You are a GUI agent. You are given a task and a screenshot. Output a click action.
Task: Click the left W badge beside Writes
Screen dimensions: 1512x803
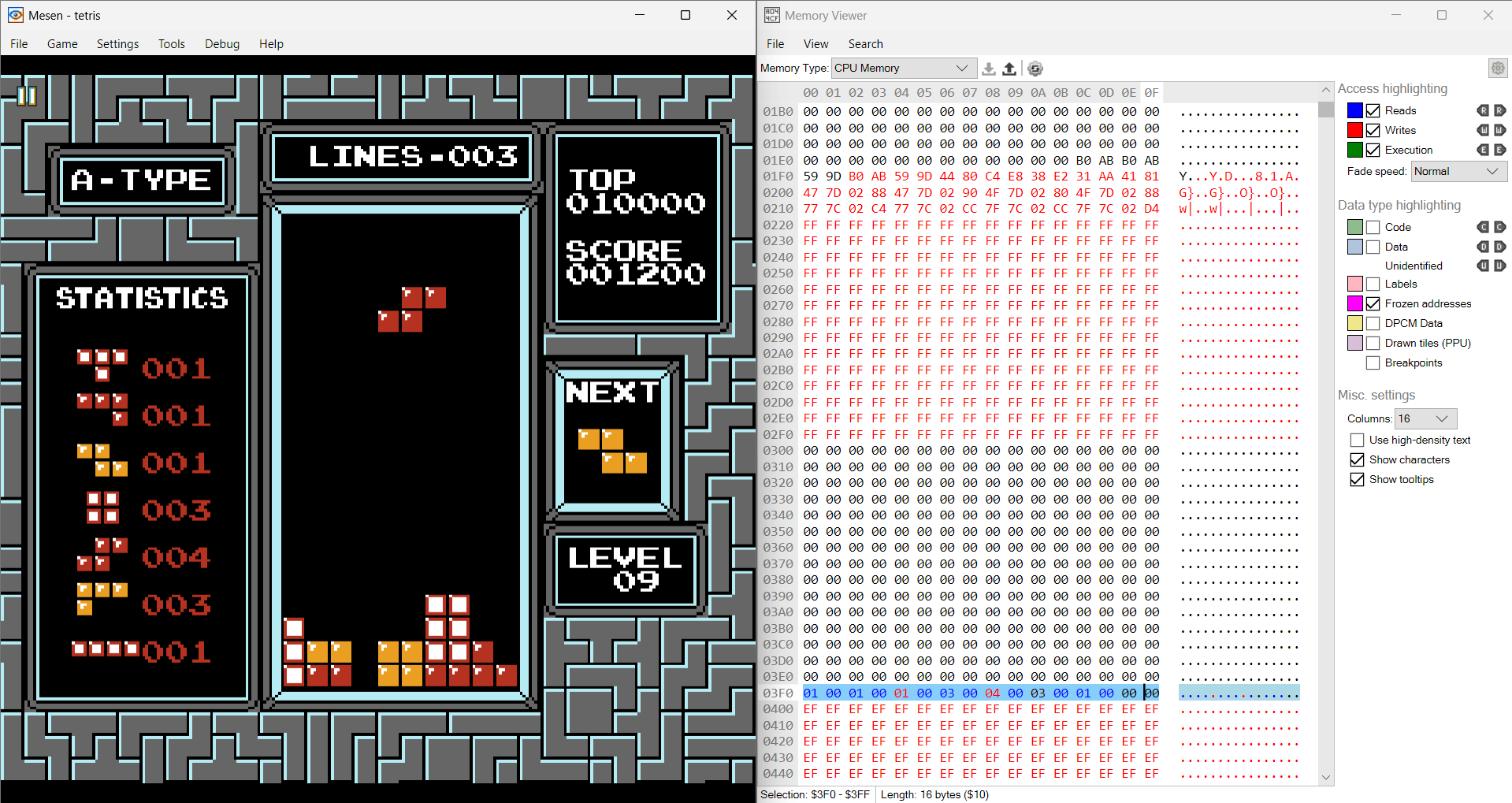point(1484,130)
